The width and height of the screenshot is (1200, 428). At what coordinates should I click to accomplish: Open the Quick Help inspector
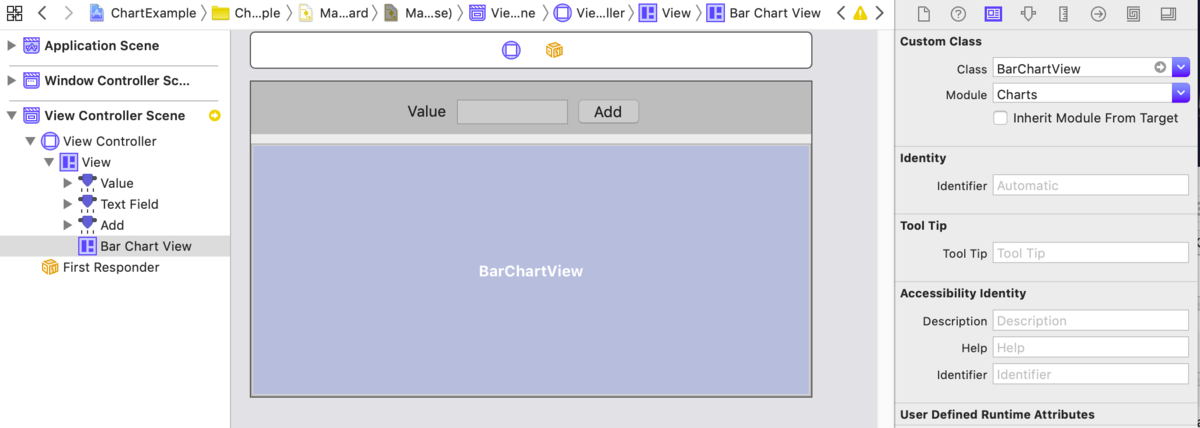[958, 13]
